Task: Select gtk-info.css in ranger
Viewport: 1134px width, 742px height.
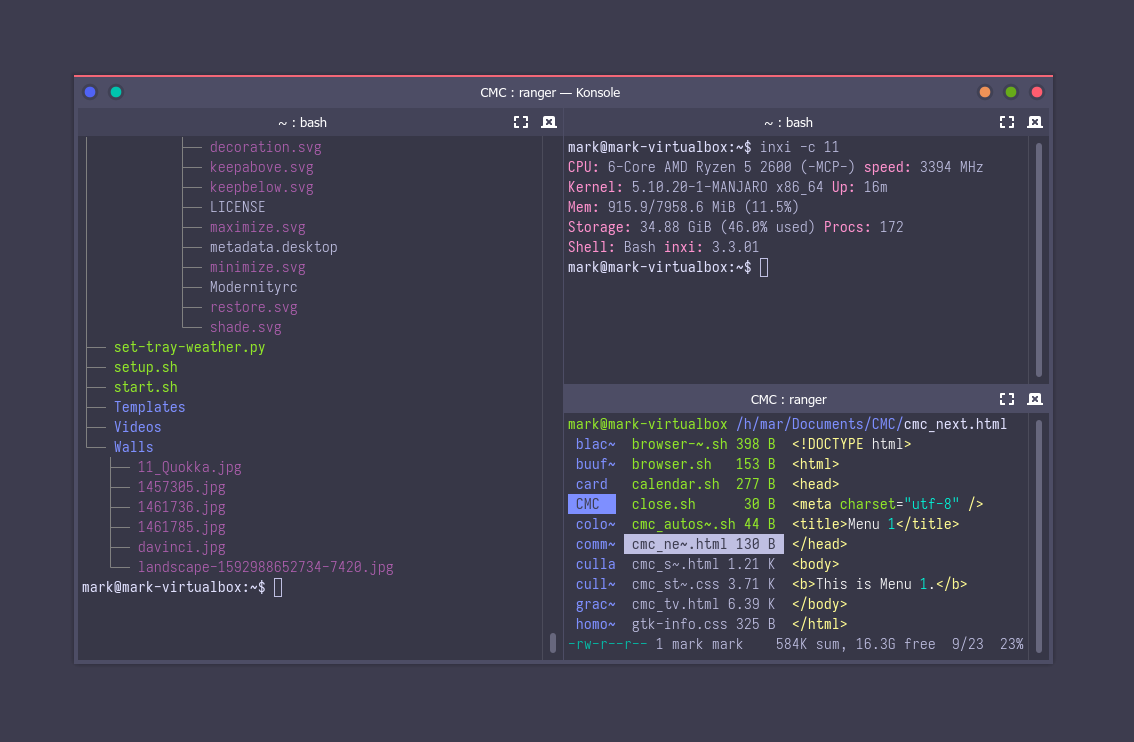Action: pyautogui.click(x=703, y=624)
